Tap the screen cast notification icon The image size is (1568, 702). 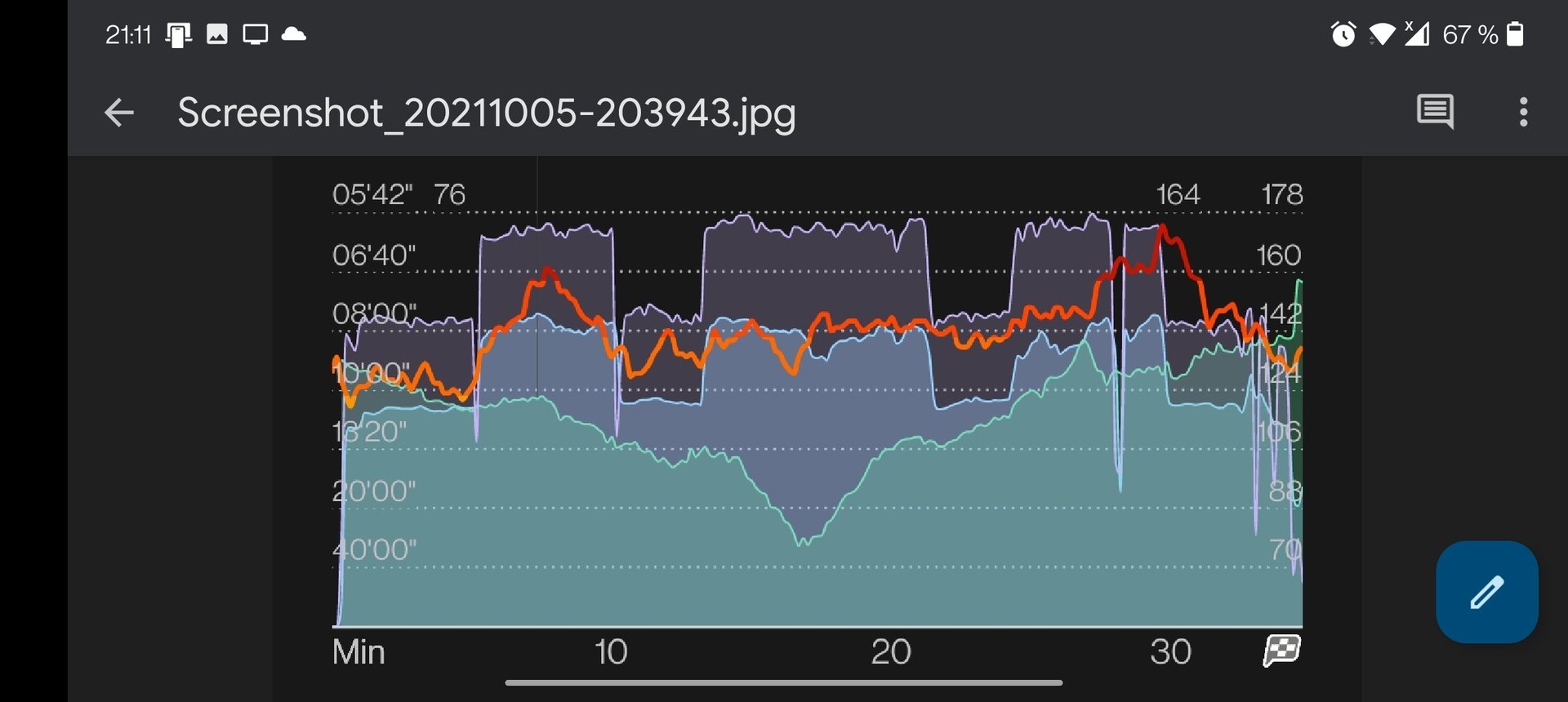point(256,34)
